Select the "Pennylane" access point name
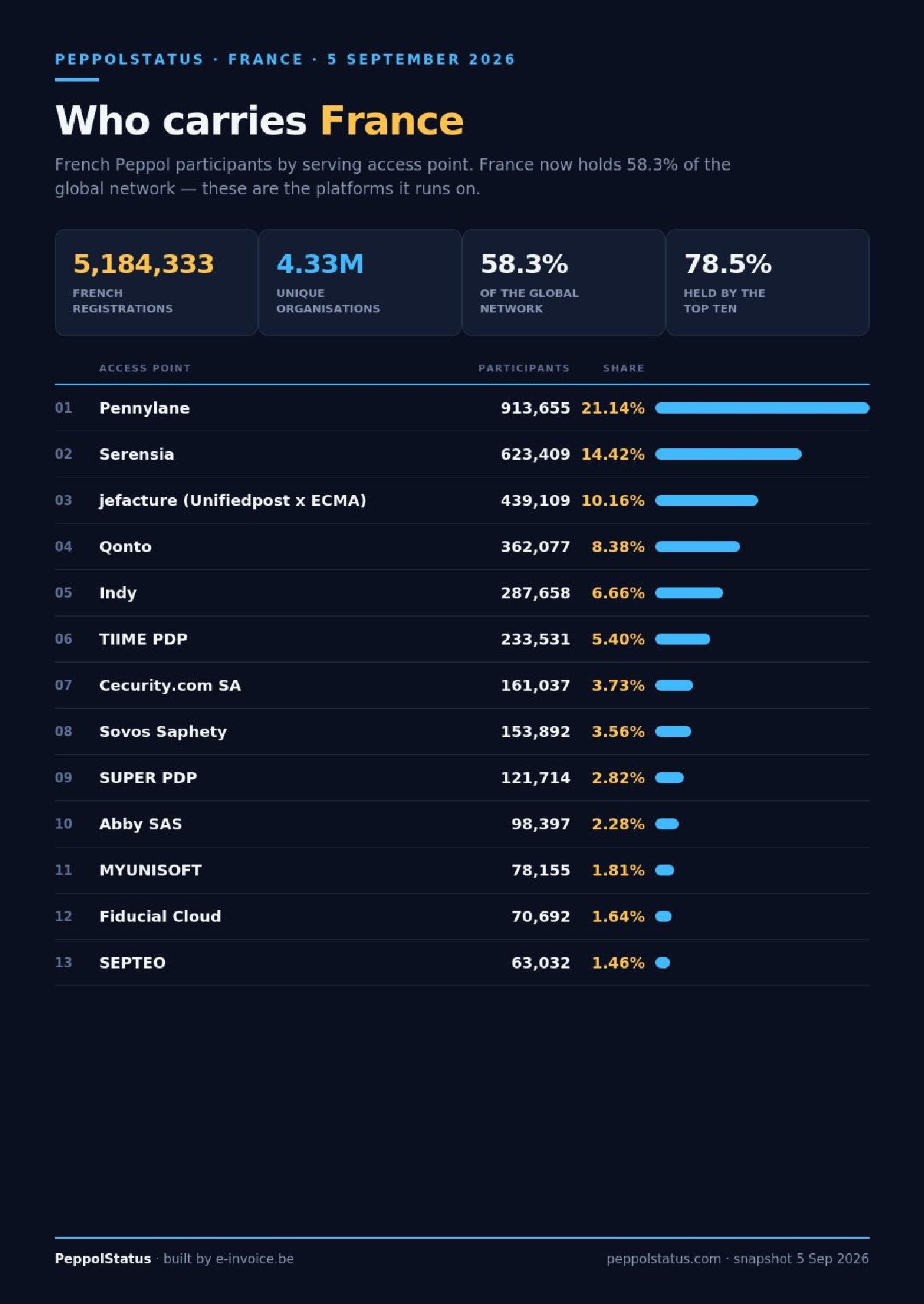924x1304 pixels. [x=145, y=408]
